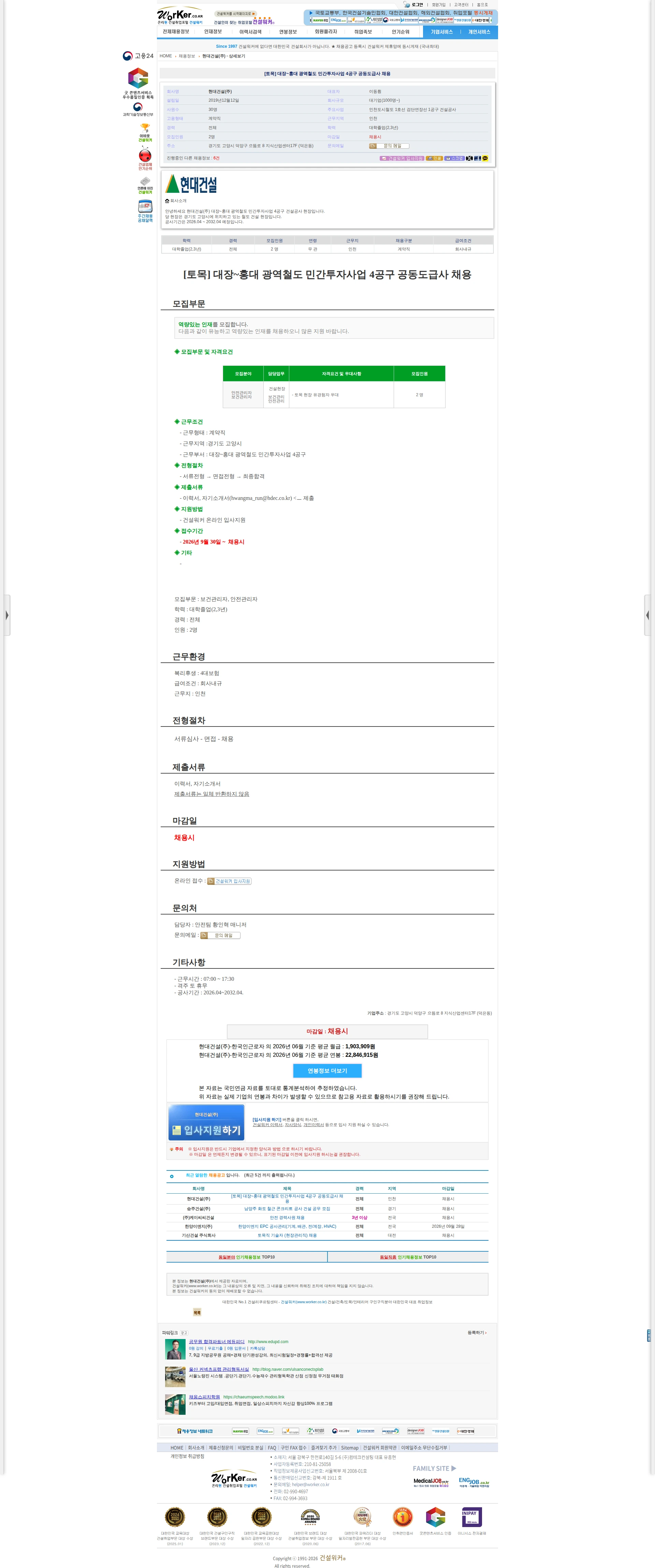Open 승주건설 남양주 화도 job listing
The height and width of the screenshot is (1568, 655).
tap(287, 1209)
